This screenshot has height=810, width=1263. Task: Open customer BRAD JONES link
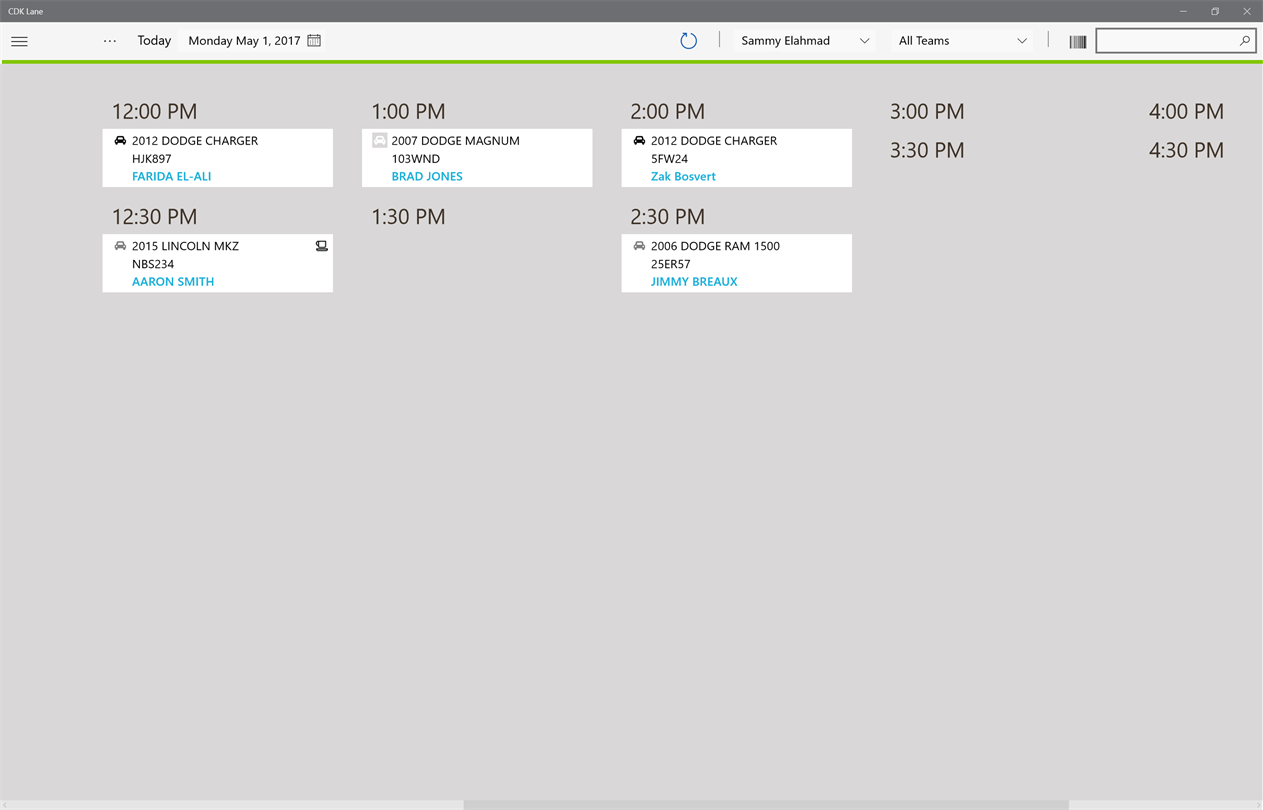427,176
